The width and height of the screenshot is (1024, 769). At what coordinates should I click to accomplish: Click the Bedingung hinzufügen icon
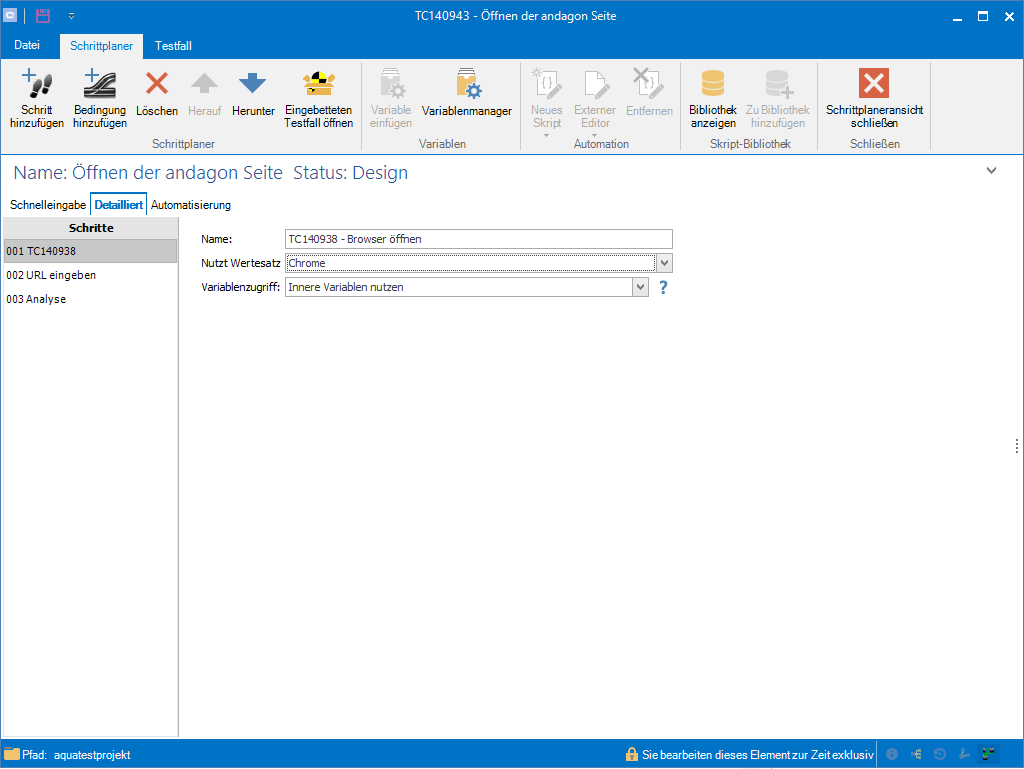coord(99,85)
